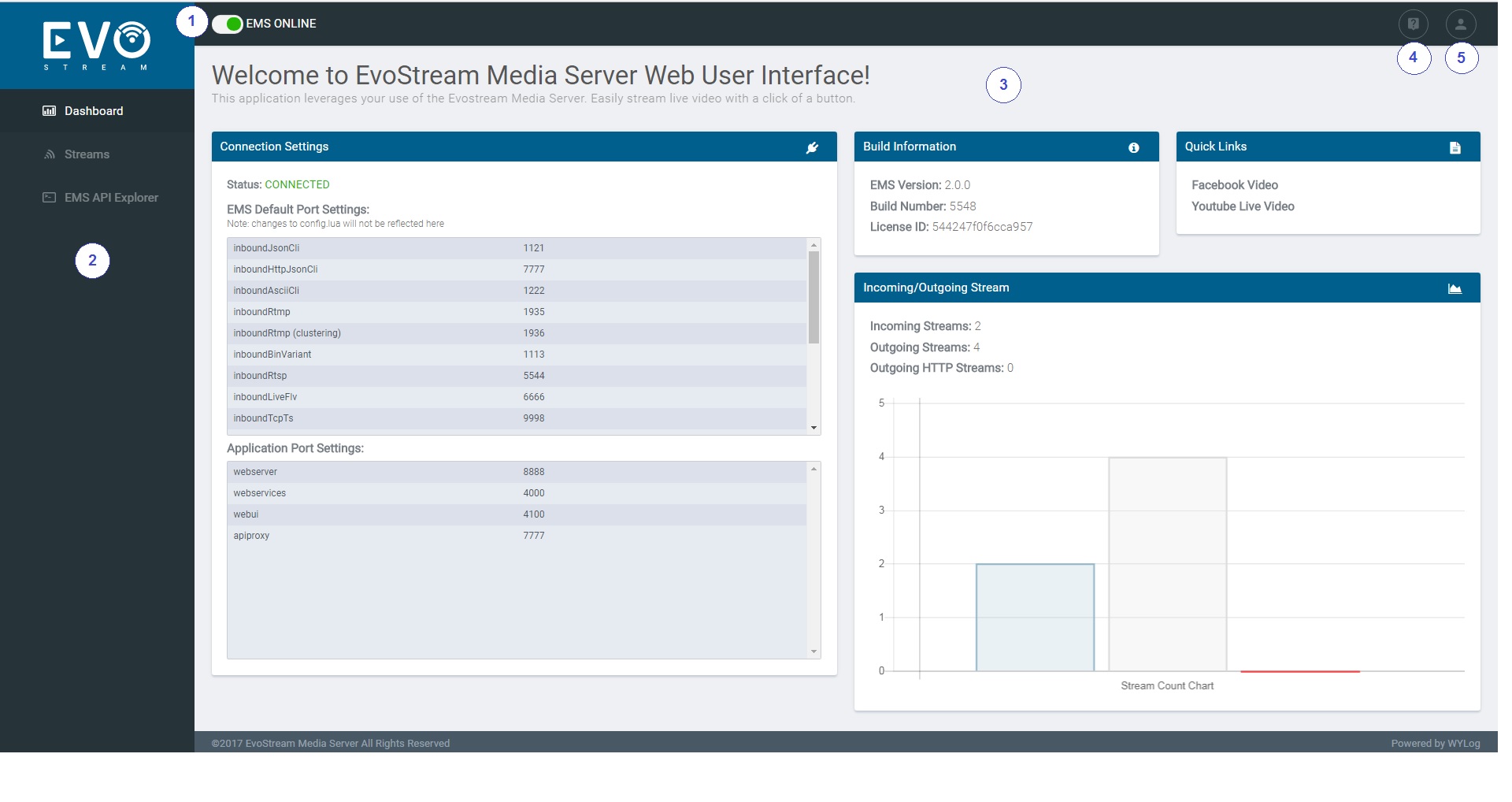
Task: Select the apiproxy 7777 row
Action: (x=517, y=536)
